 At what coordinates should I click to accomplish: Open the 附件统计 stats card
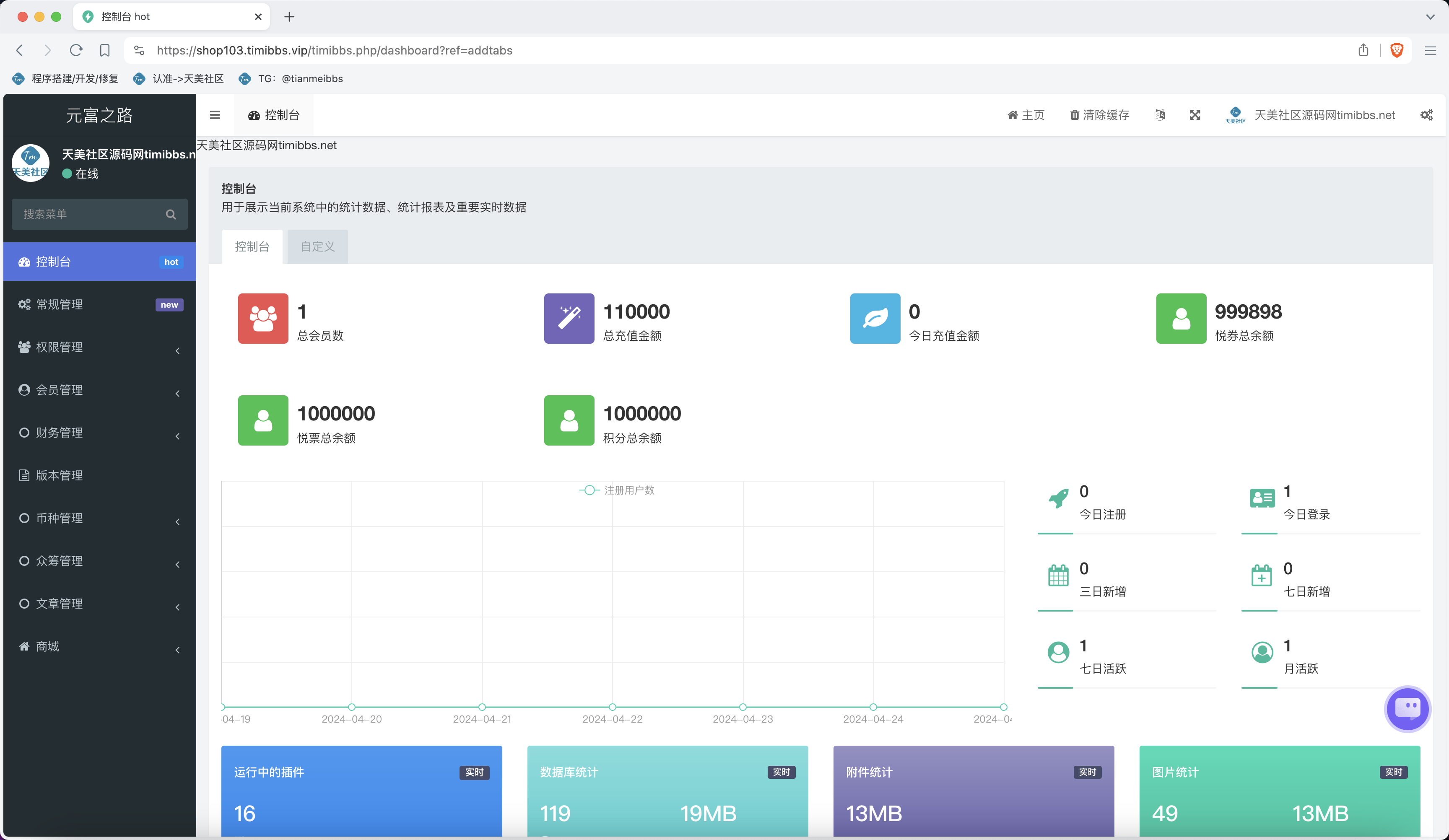click(x=974, y=791)
